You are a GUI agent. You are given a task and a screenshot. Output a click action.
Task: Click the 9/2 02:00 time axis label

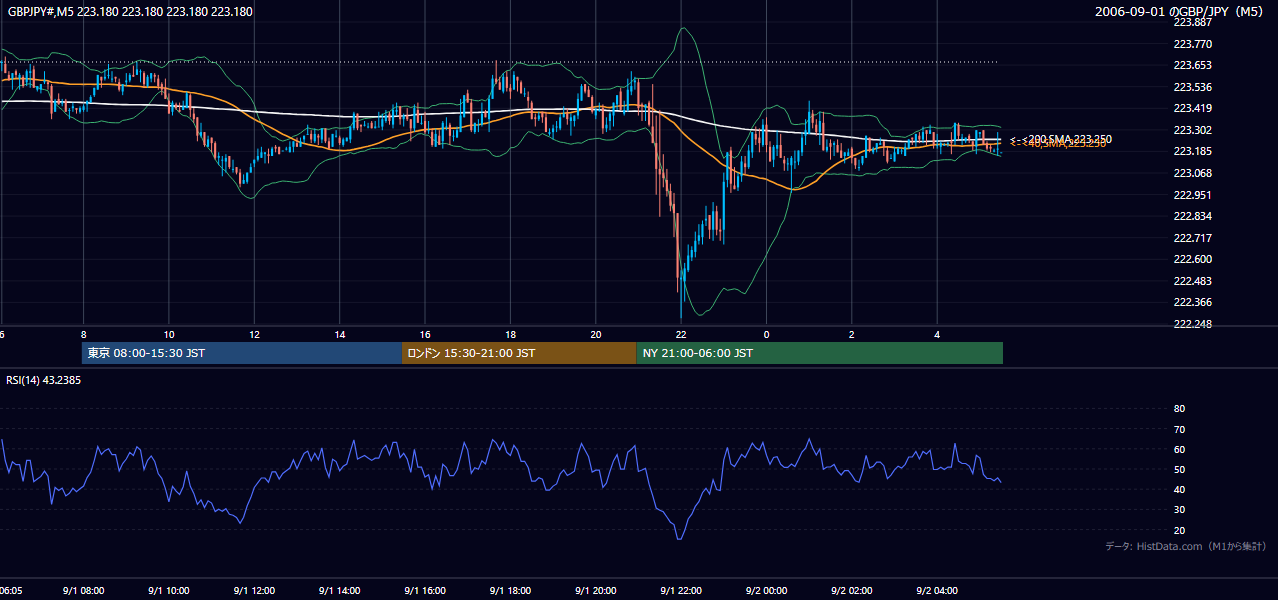[852, 591]
